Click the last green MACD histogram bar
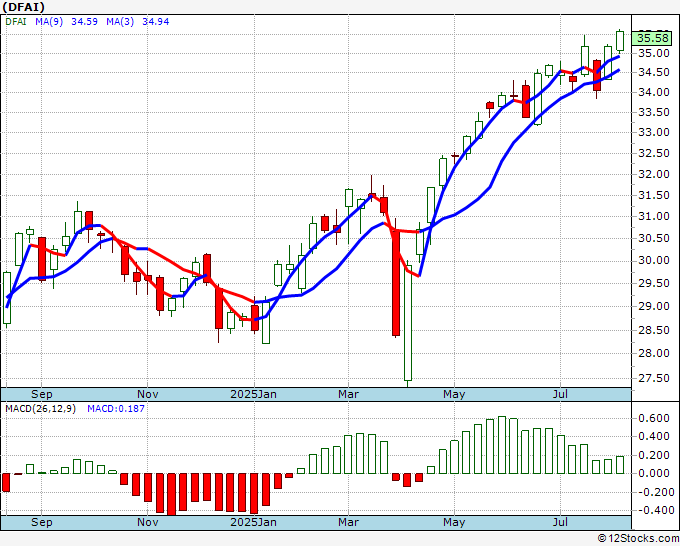This screenshot has height=546, width=680. tap(620, 465)
